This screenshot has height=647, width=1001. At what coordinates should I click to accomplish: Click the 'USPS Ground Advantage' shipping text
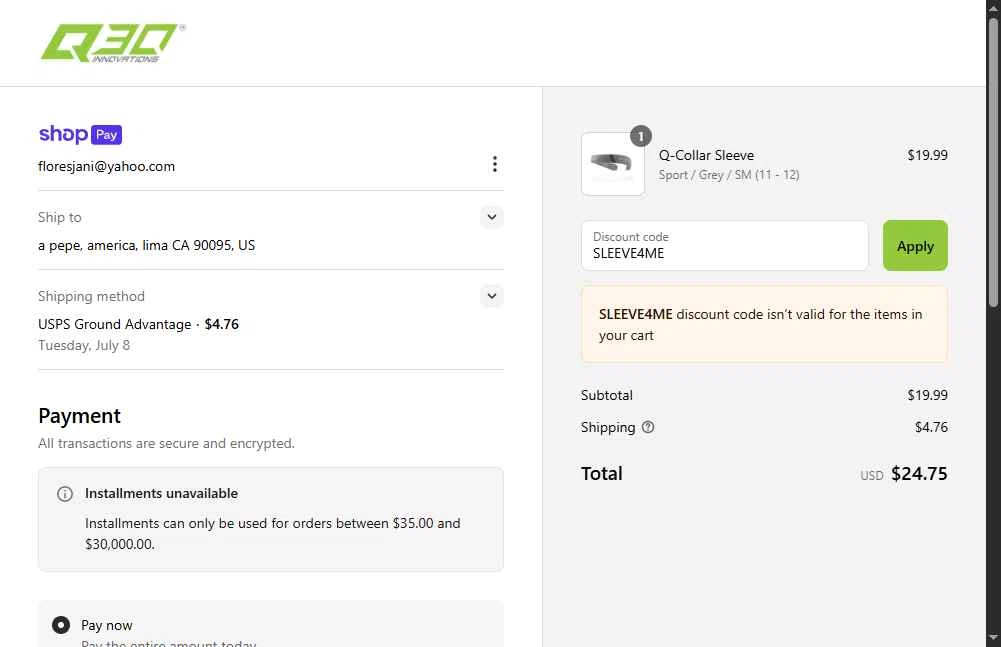(x=115, y=324)
